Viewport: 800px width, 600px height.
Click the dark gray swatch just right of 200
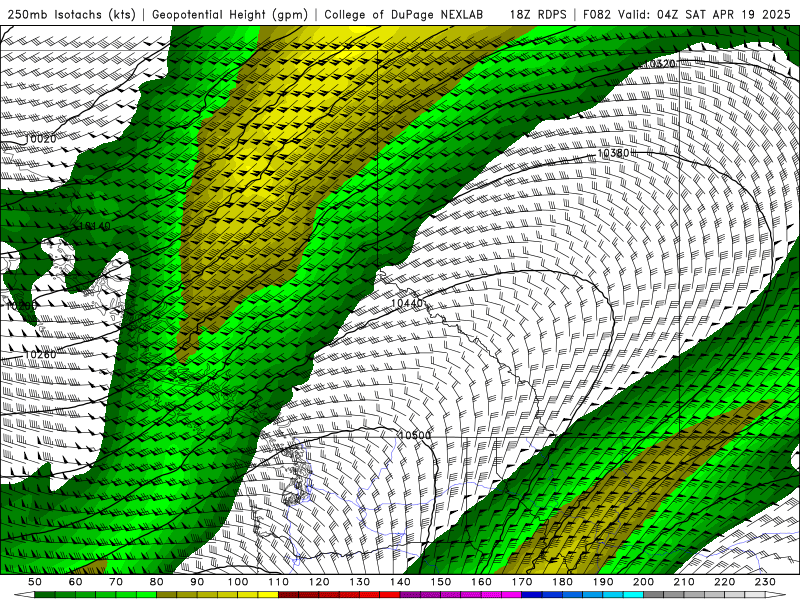point(654,595)
